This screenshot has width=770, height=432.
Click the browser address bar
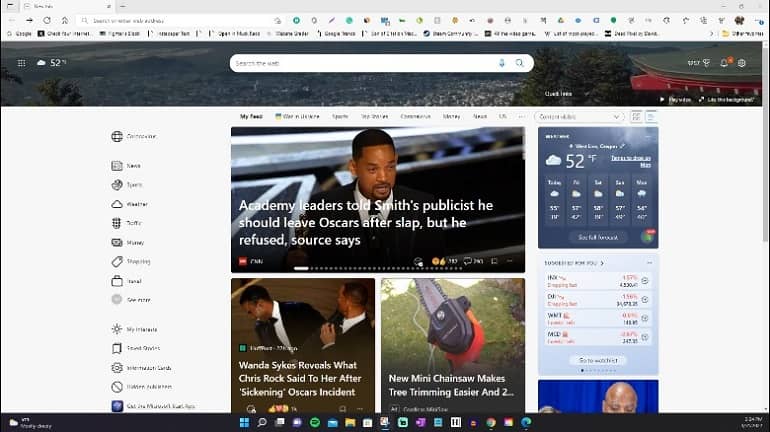(x=179, y=21)
